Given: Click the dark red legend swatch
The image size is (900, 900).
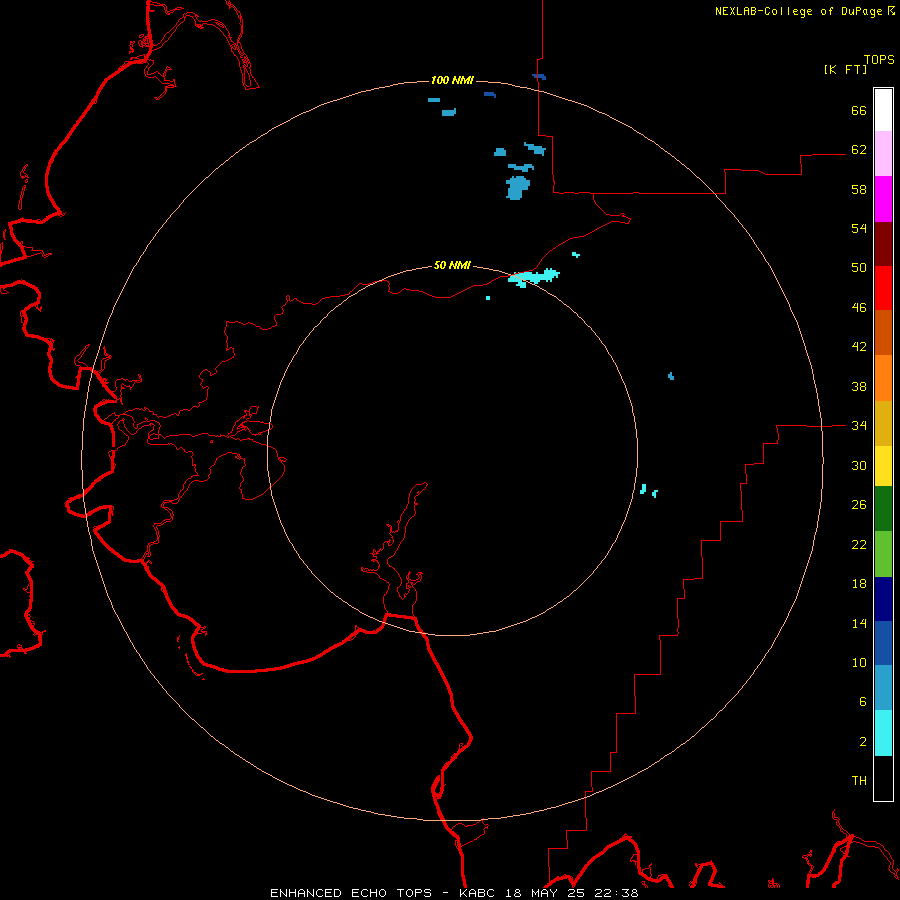Looking at the screenshot, I should click(883, 244).
